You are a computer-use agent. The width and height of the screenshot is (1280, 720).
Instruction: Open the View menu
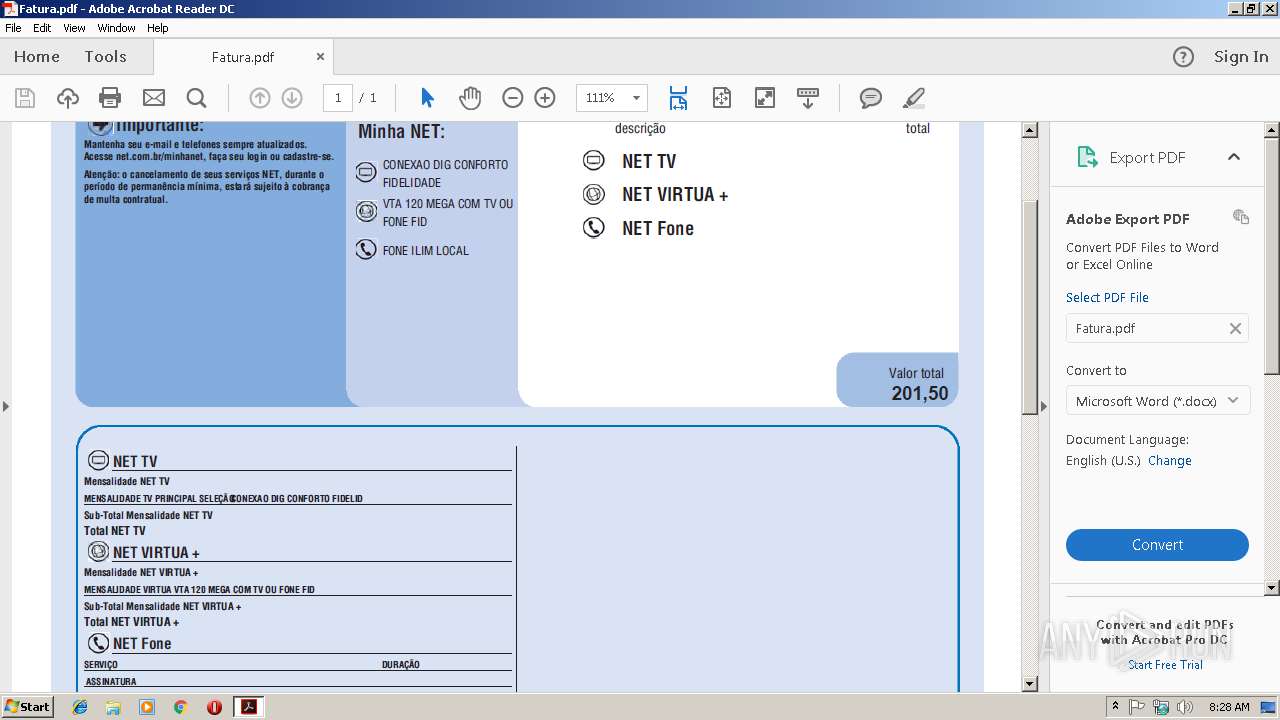click(75, 28)
